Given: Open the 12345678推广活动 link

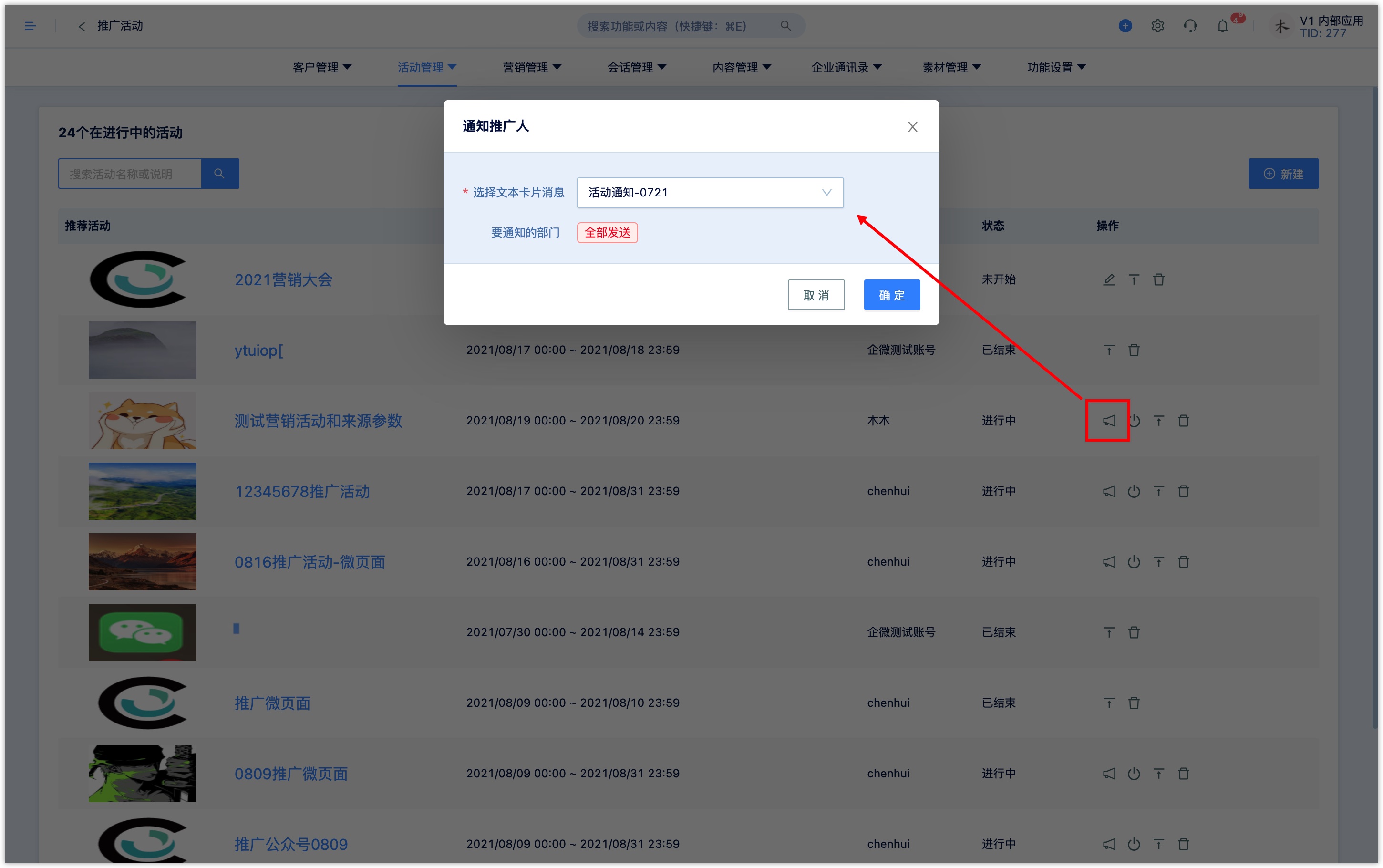Looking at the screenshot, I should (x=302, y=491).
